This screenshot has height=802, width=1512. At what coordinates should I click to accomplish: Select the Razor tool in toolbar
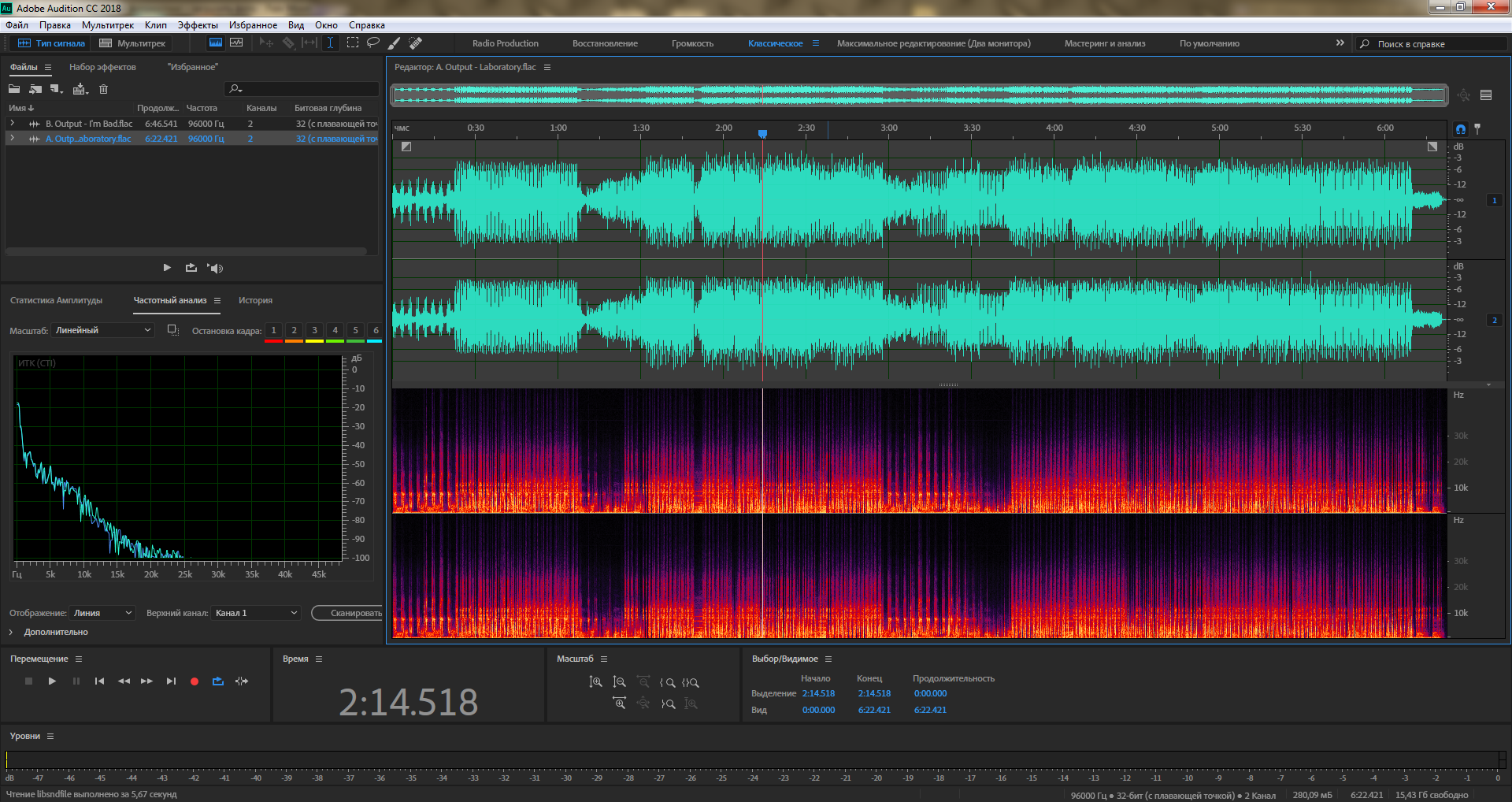(x=288, y=43)
